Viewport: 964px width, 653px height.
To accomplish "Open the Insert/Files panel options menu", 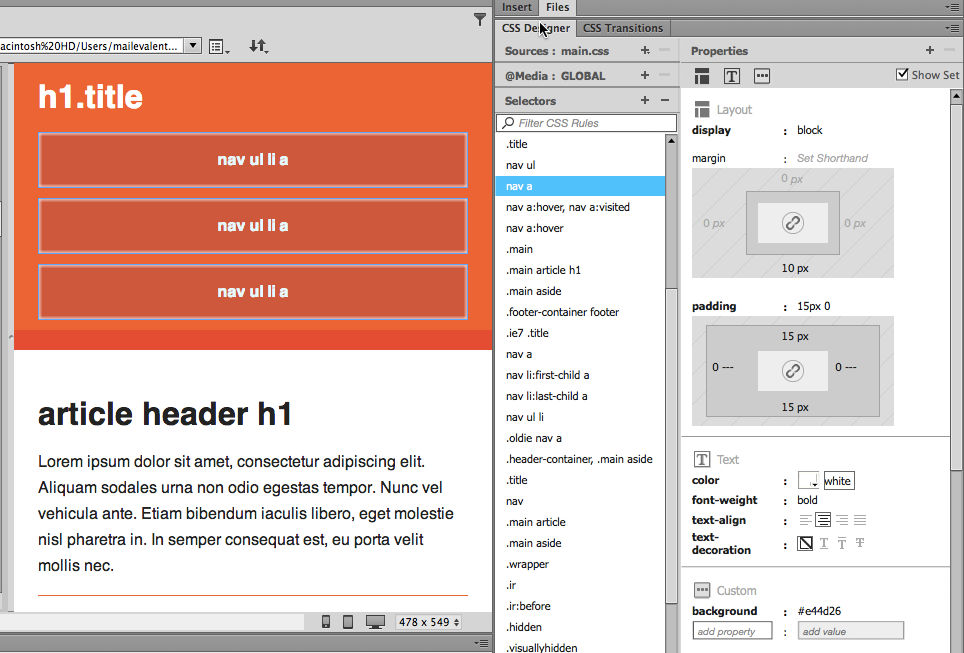I will point(952,7).
